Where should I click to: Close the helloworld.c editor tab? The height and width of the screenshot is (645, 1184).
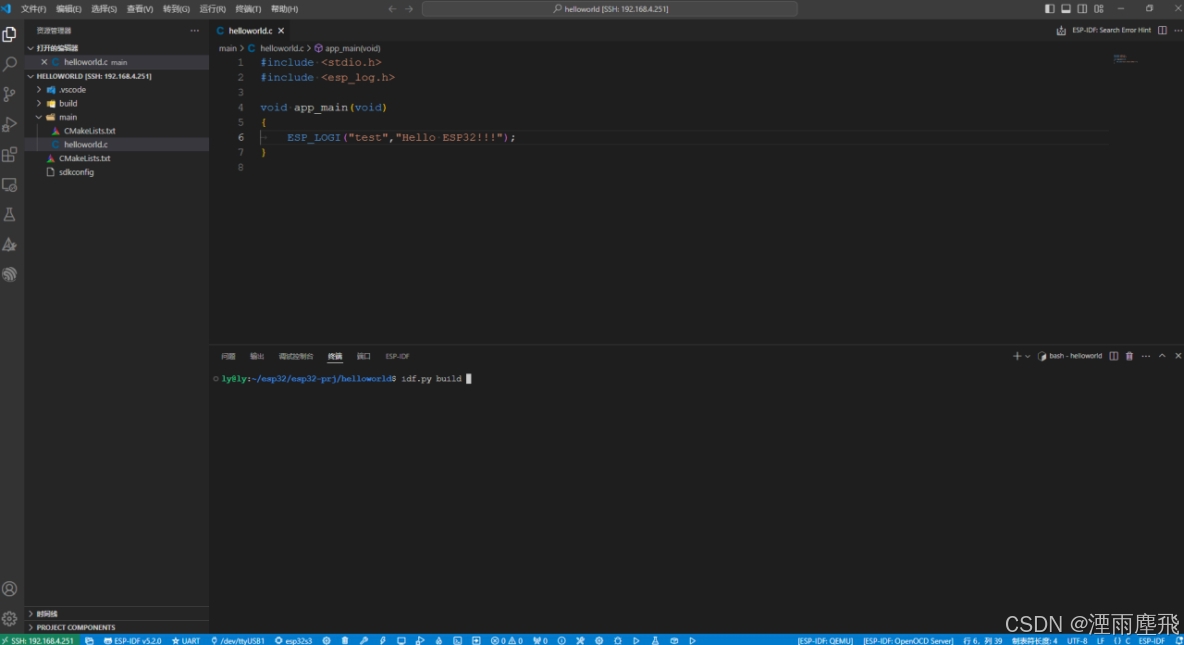pyautogui.click(x=281, y=31)
